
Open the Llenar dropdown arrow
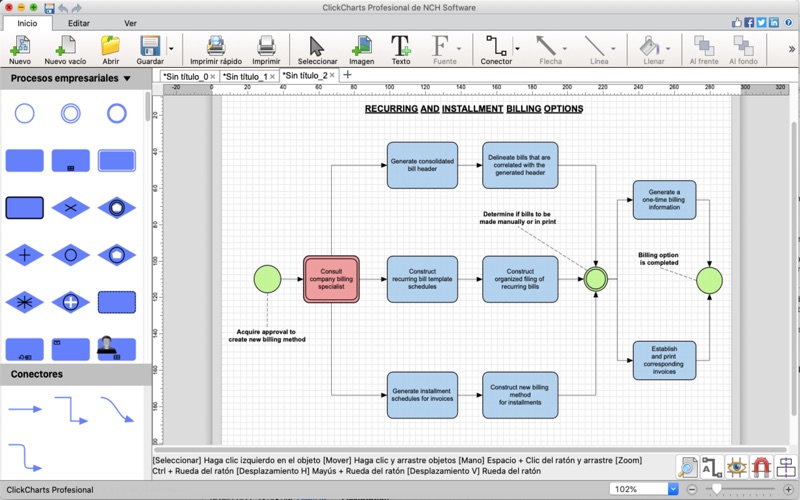[x=668, y=49]
